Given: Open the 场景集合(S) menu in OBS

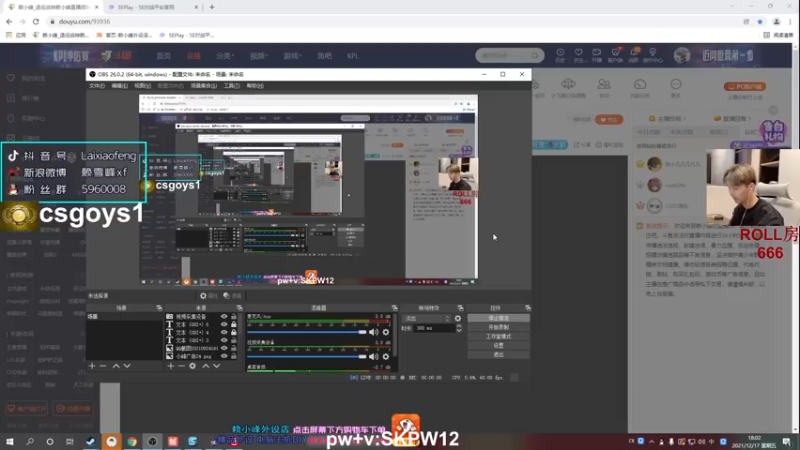Looking at the screenshot, I should (204, 86).
